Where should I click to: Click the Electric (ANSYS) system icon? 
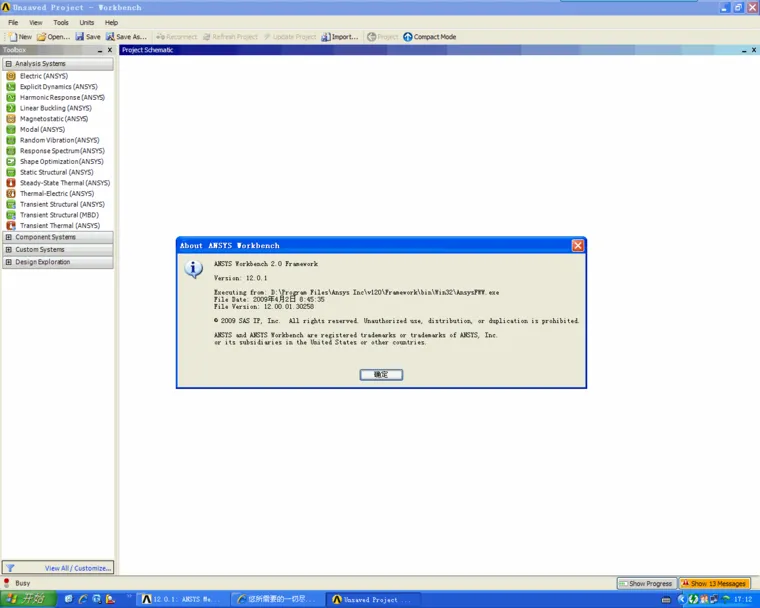pyautogui.click(x=11, y=76)
